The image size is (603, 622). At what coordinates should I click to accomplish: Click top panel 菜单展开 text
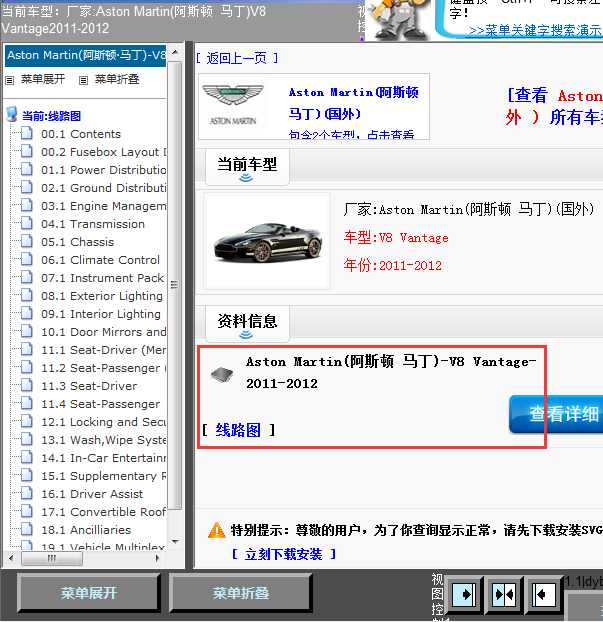(x=43, y=79)
